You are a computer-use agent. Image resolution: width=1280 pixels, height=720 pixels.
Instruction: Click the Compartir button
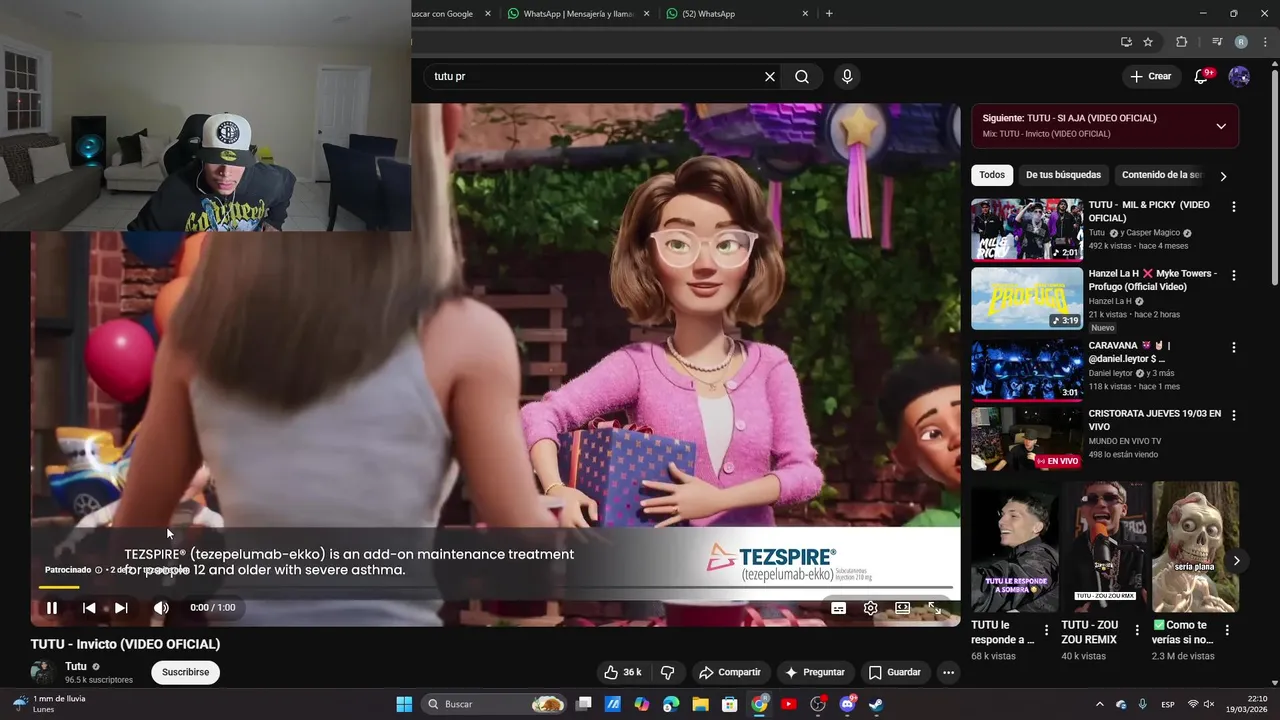tap(730, 672)
